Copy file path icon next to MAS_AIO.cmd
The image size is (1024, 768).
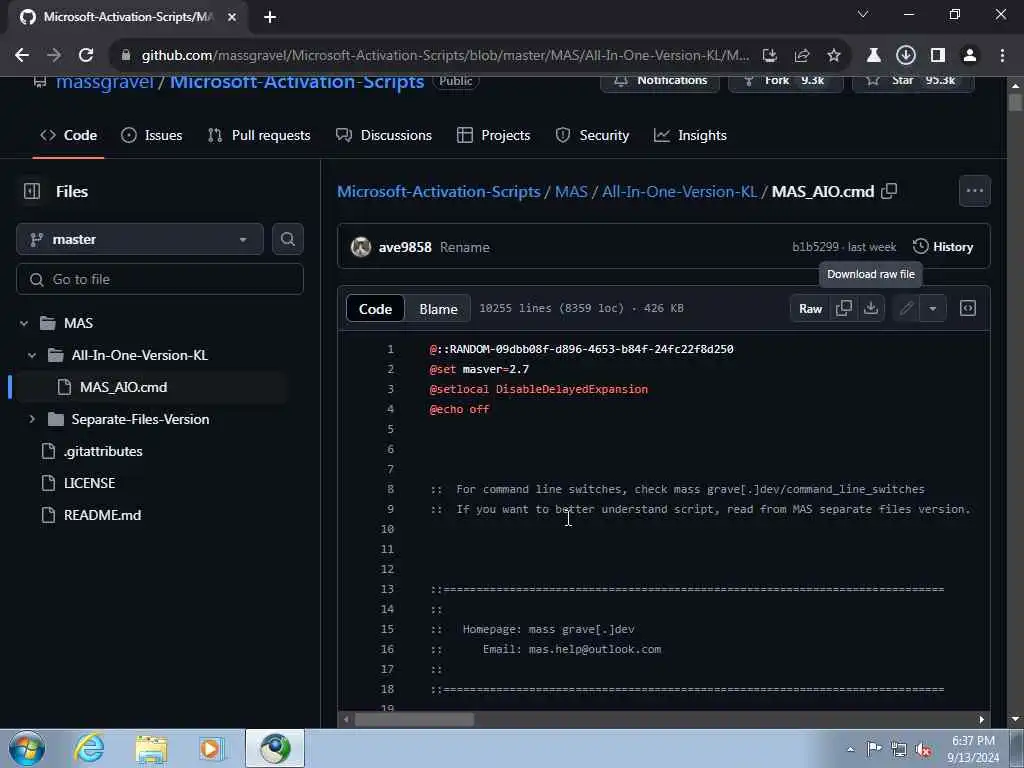[889, 191]
